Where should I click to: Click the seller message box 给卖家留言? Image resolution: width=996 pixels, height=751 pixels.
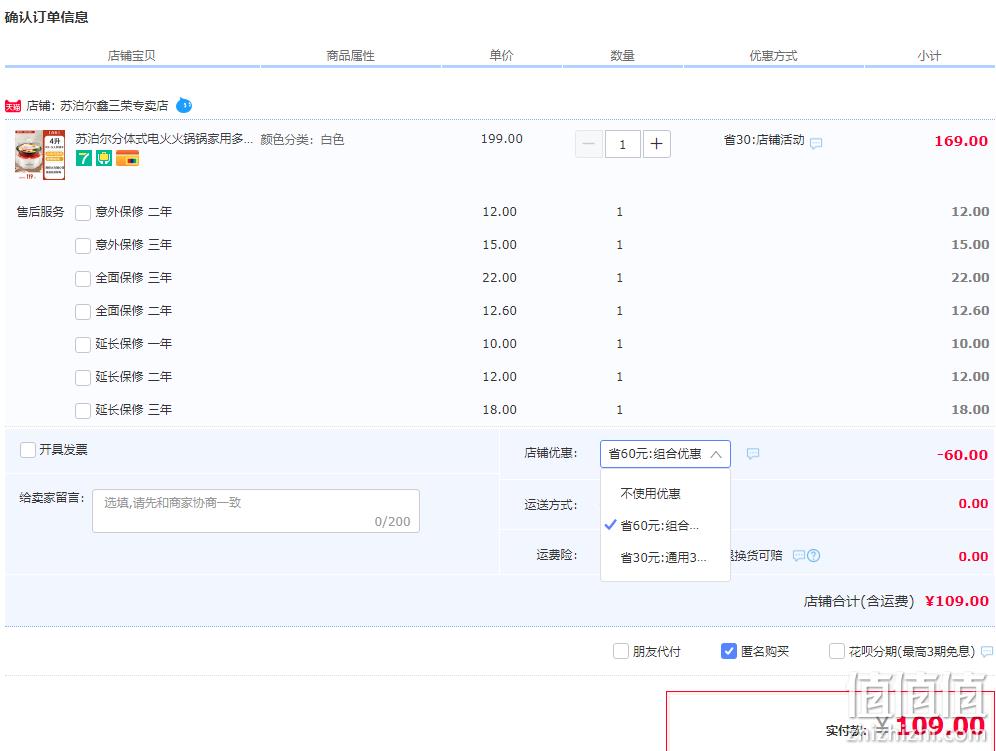click(255, 511)
